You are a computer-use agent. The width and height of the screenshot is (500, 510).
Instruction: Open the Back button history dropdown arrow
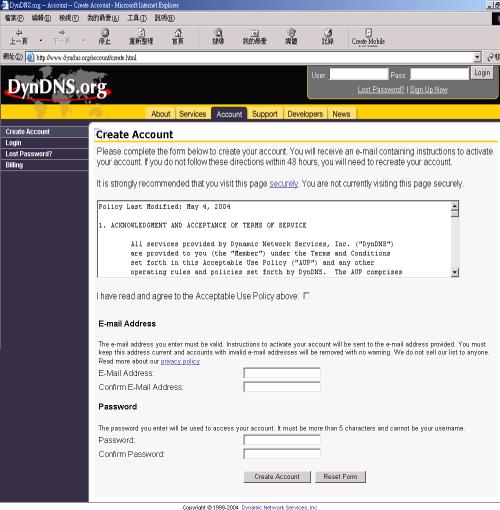[41, 41]
